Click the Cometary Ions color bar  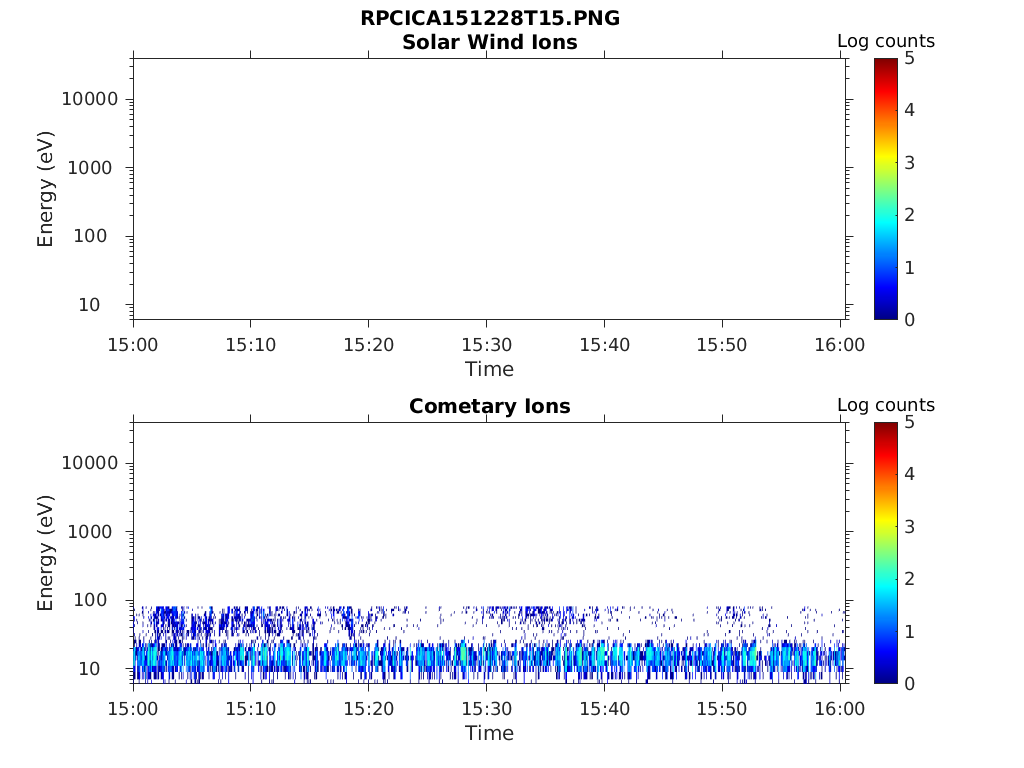[886, 552]
